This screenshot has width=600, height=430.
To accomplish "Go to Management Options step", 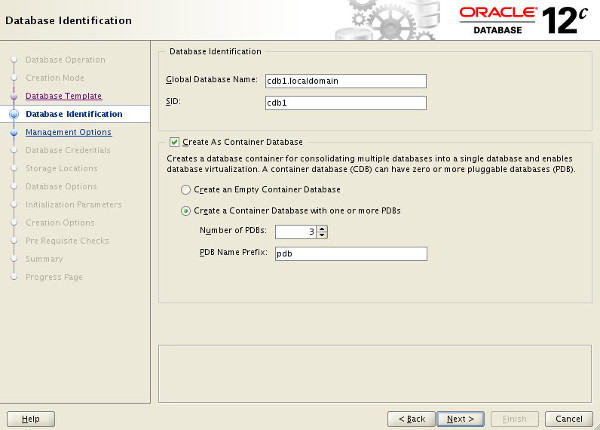I will click(68, 132).
